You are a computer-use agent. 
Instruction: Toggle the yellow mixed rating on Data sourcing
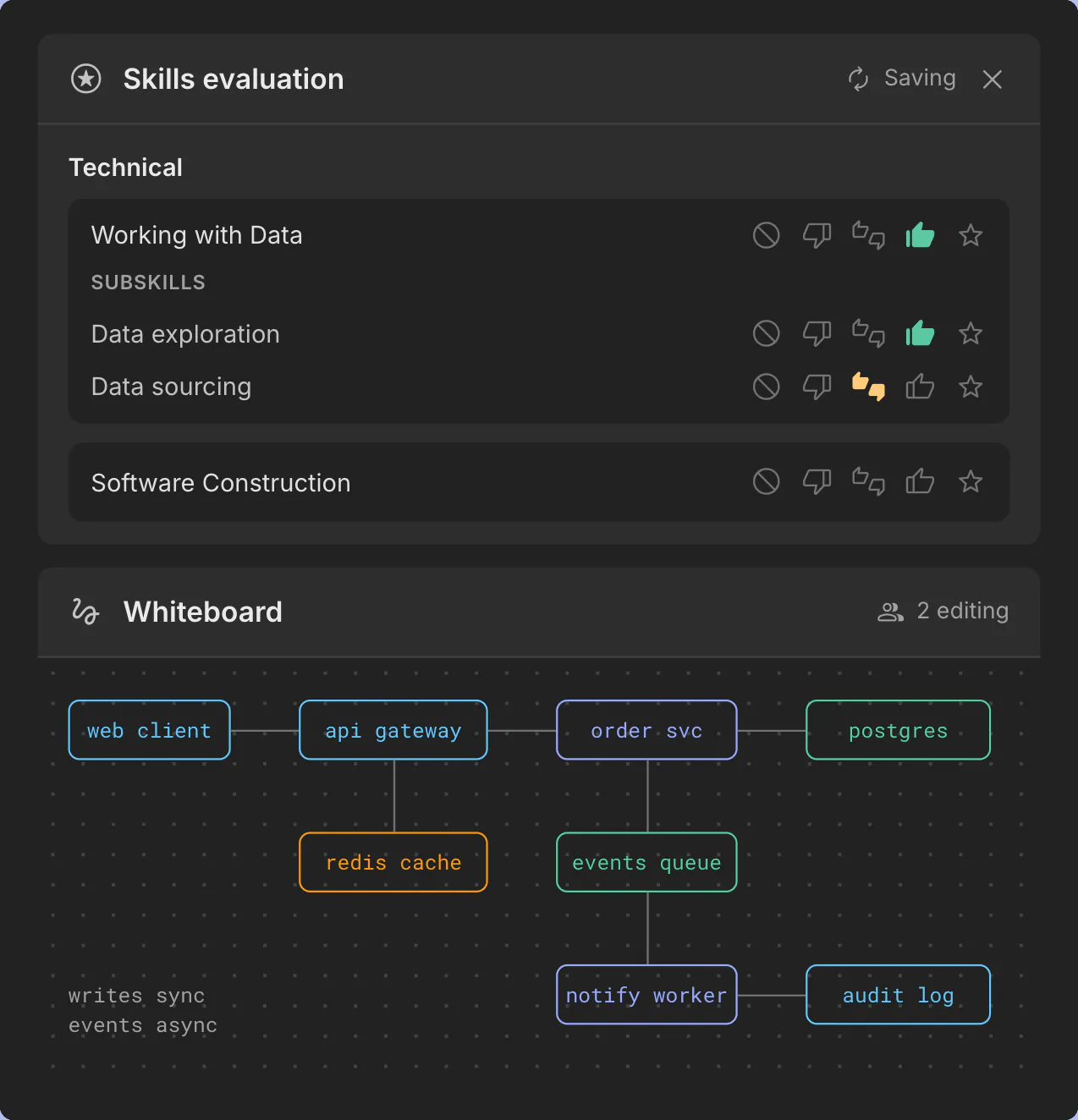pos(868,387)
